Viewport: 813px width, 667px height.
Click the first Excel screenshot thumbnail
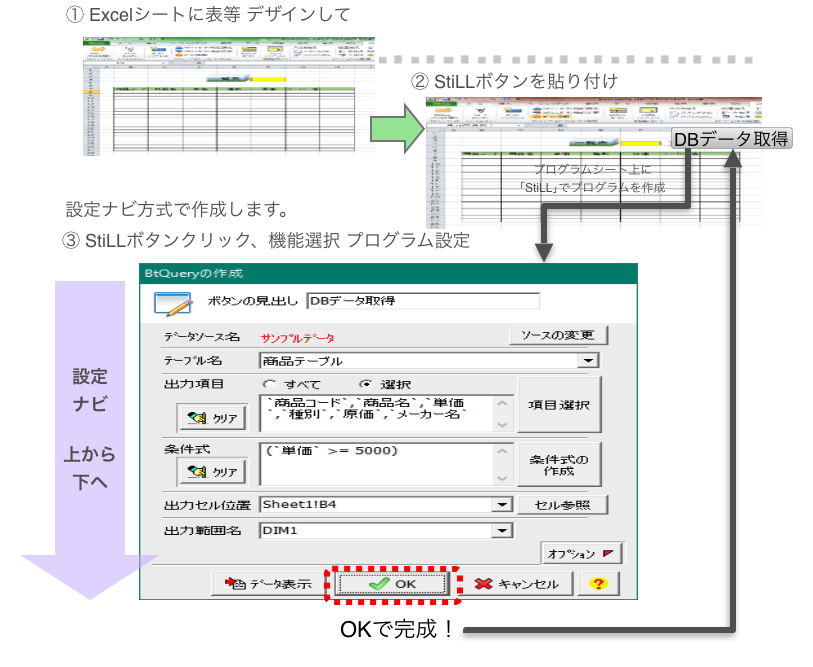[x=229, y=96]
